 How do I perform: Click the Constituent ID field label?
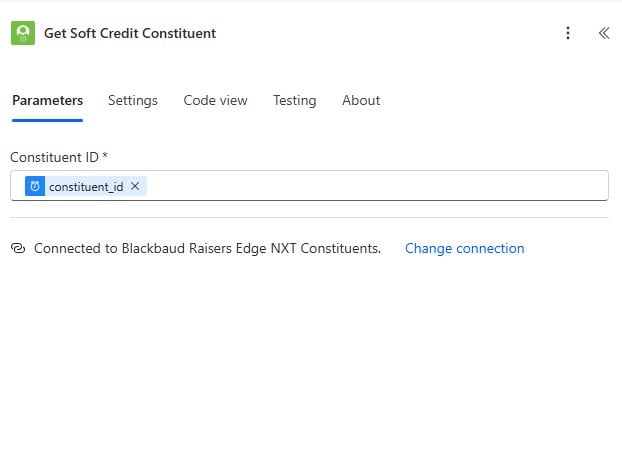[x=54, y=157]
